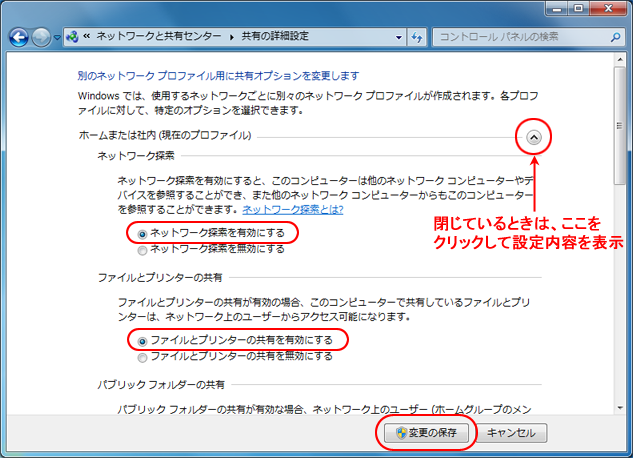Click the 変更の保存 button
The image size is (633, 458).
426,433
